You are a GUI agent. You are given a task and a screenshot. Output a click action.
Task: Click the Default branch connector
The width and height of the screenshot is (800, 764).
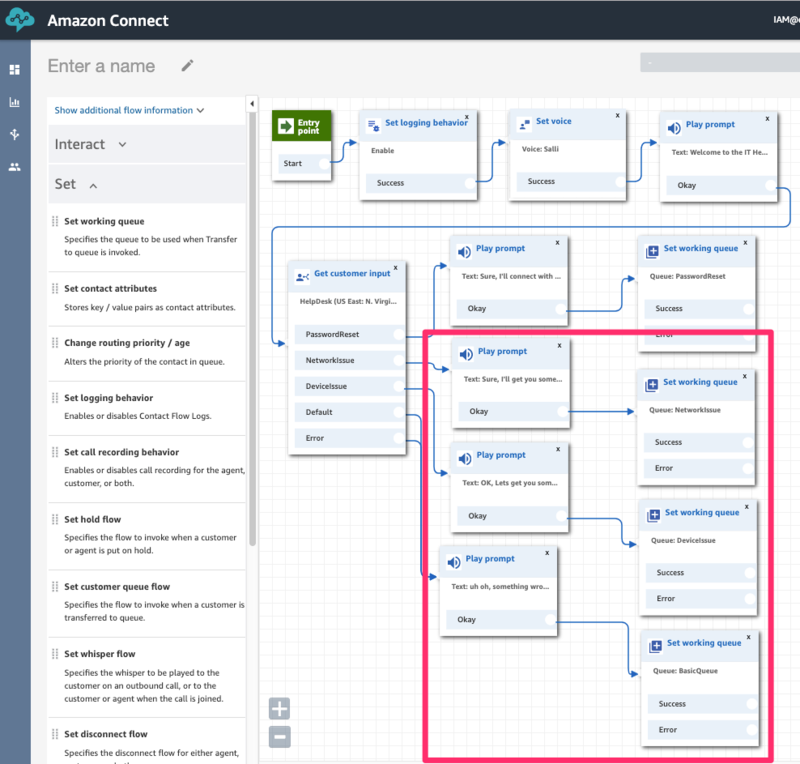(398, 412)
